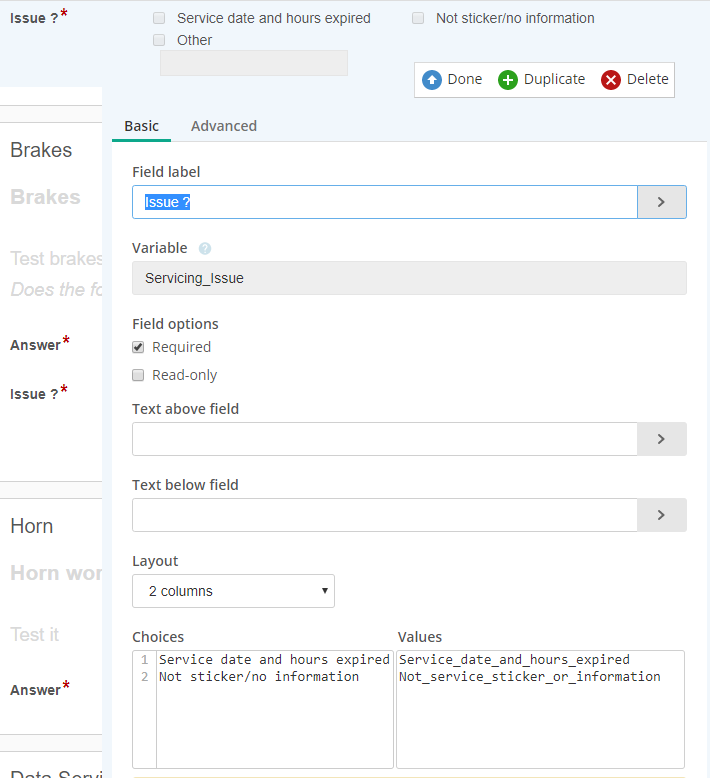Viewport: 710px width, 778px height.
Task: Open the Layout columns dropdown
Action: tap(233, 591)
